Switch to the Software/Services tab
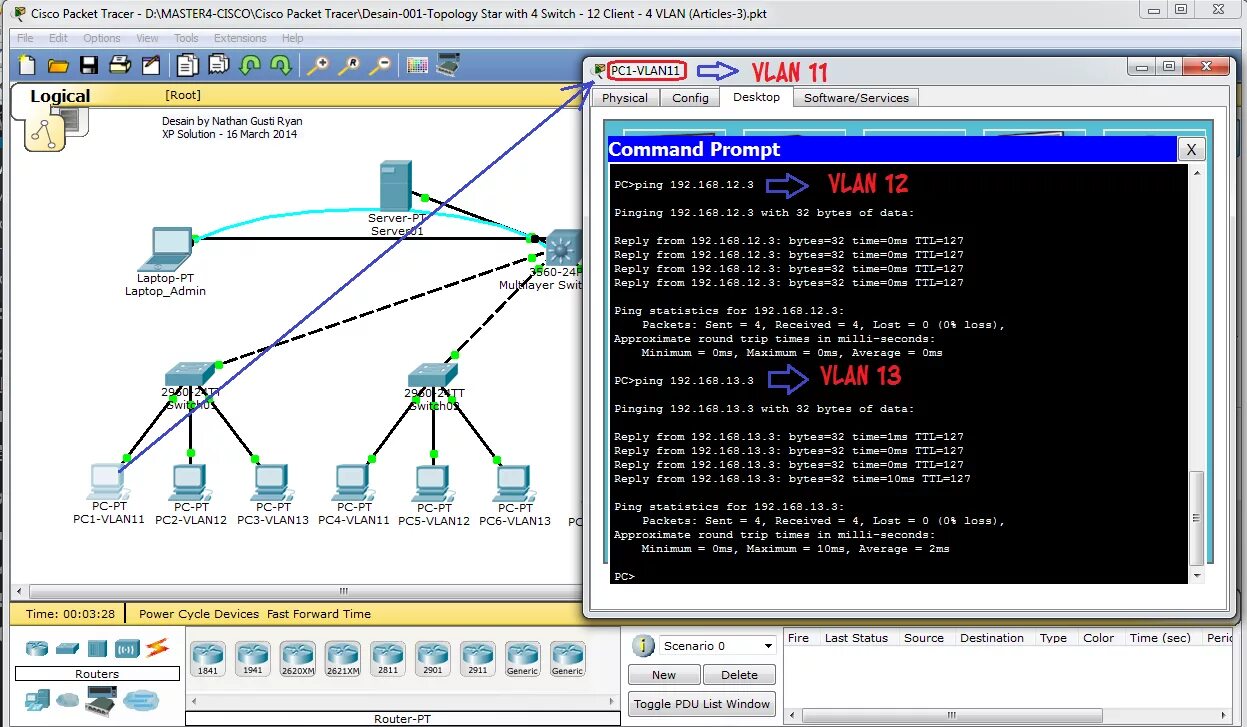 point(856,98)
